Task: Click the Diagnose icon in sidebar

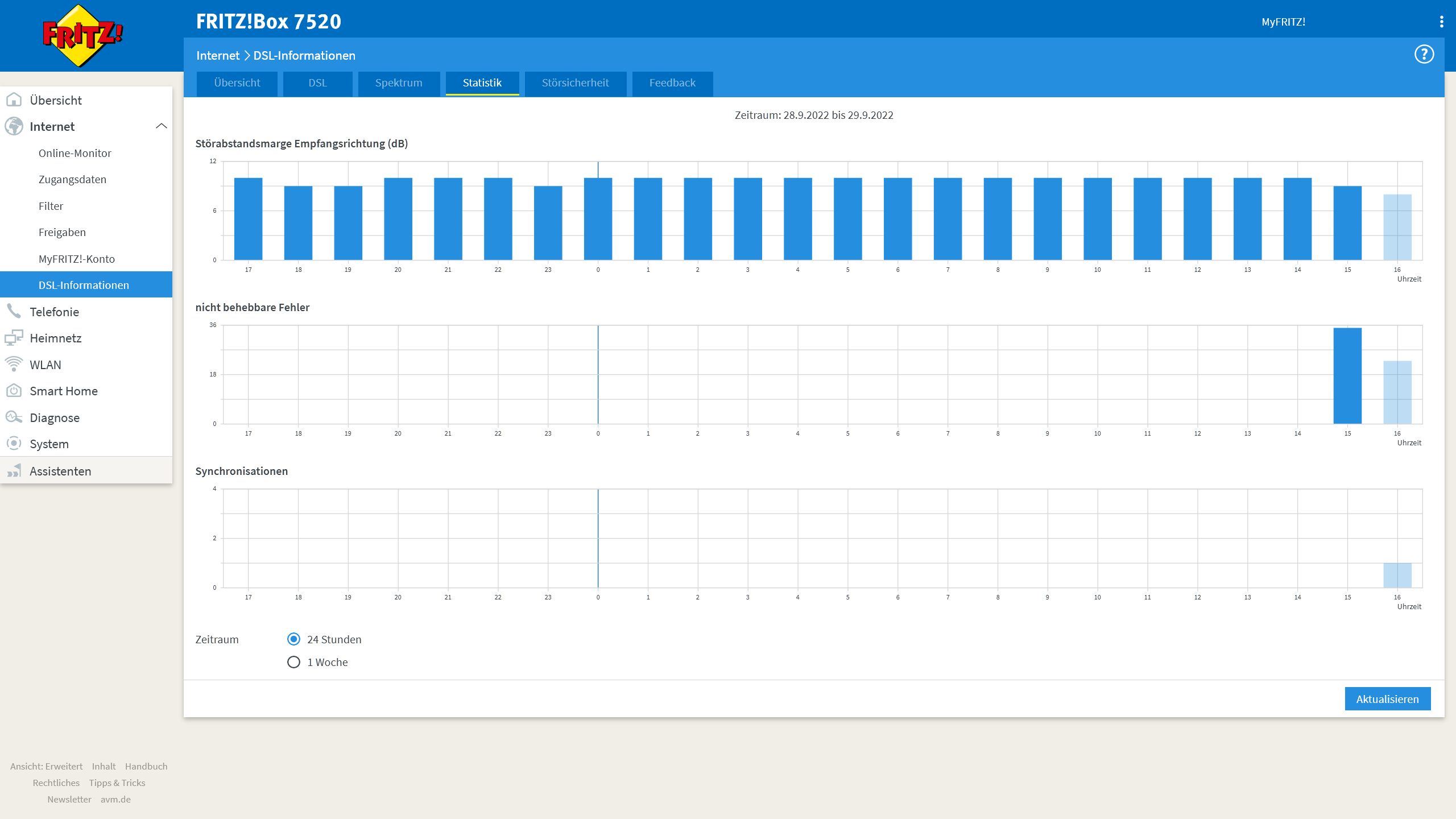Action: [14, 417]
